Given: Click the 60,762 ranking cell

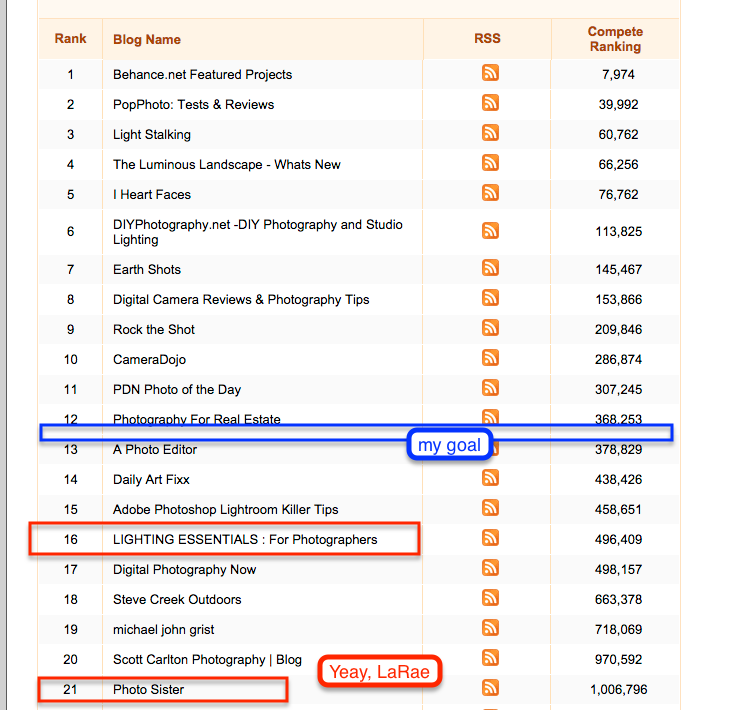Looking at the screenshot, I should point(618,135).
